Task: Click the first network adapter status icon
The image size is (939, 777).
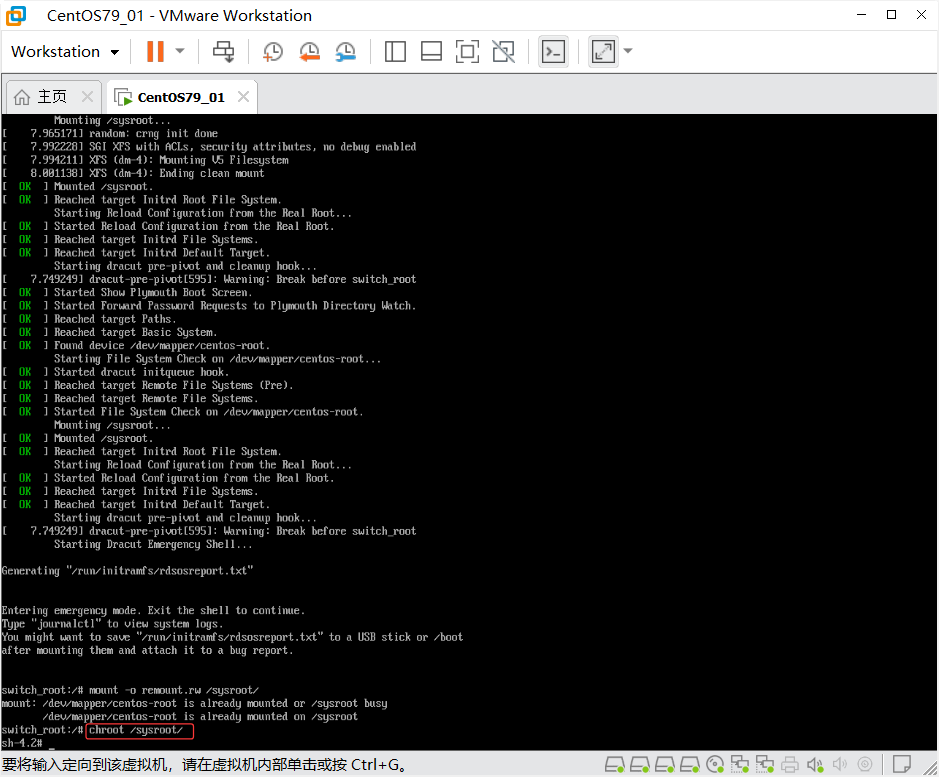Action: click(x=740, y=764)
